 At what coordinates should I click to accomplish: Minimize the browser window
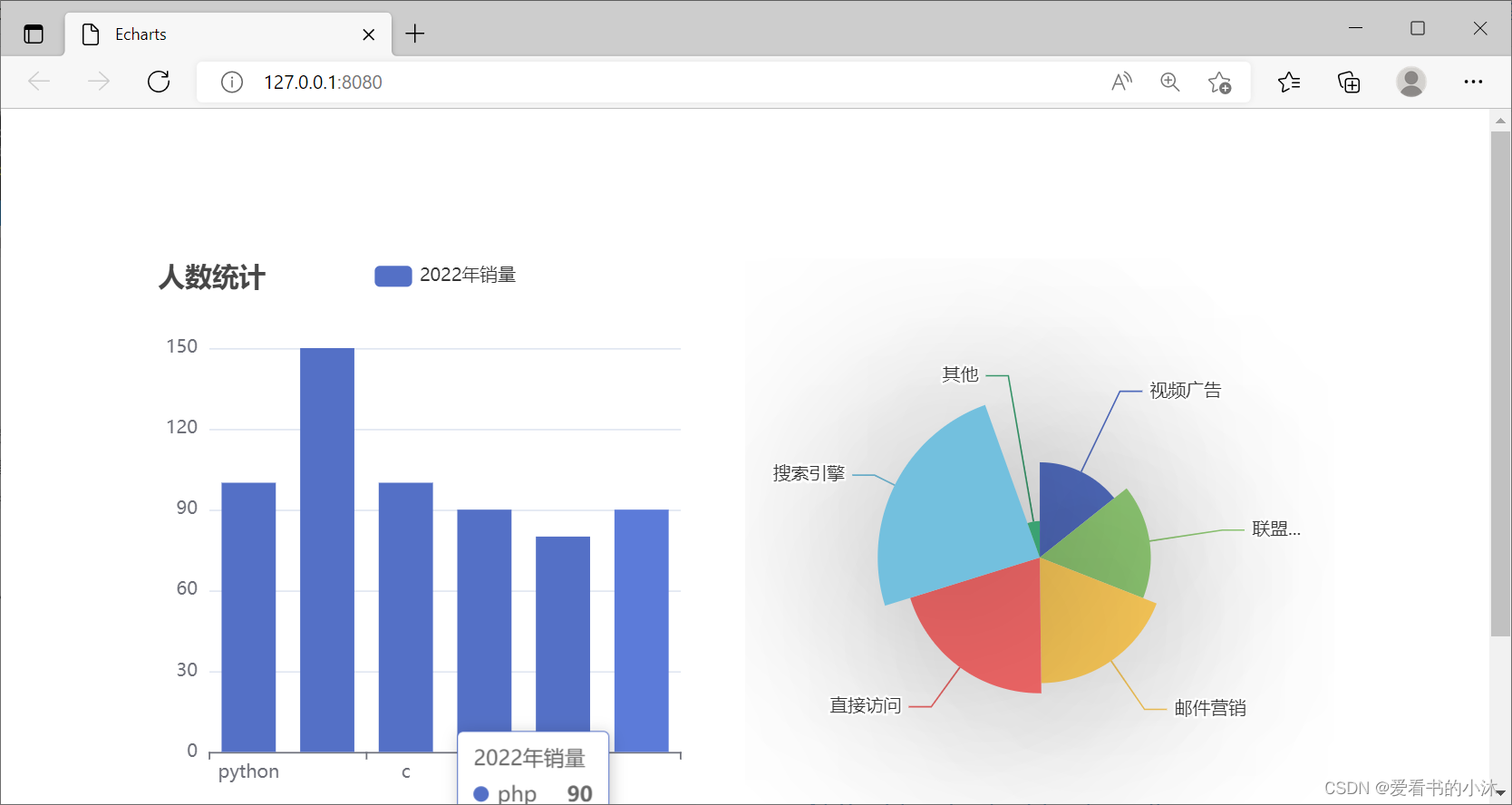tap(1355, 28)
